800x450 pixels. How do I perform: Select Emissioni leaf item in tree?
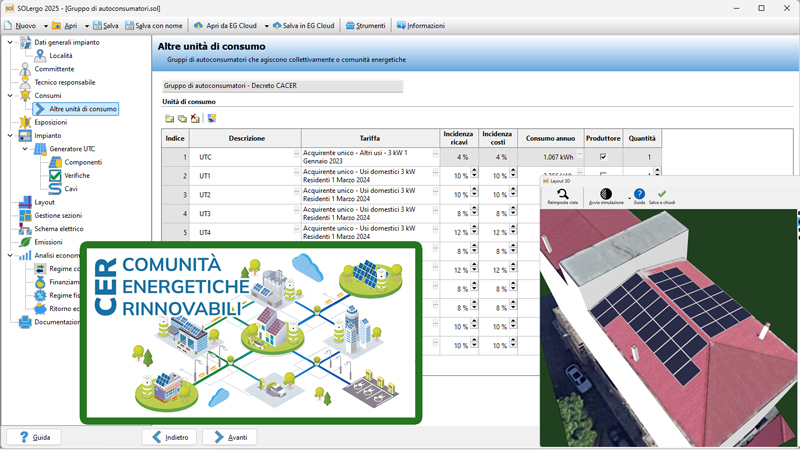point(48,242)
